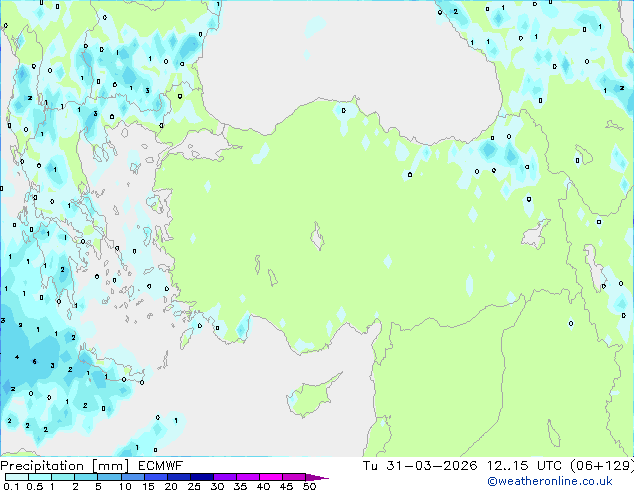Click the "12..15 UTC" time text
This screenshot has height=490, width=634.
[524, 465]
